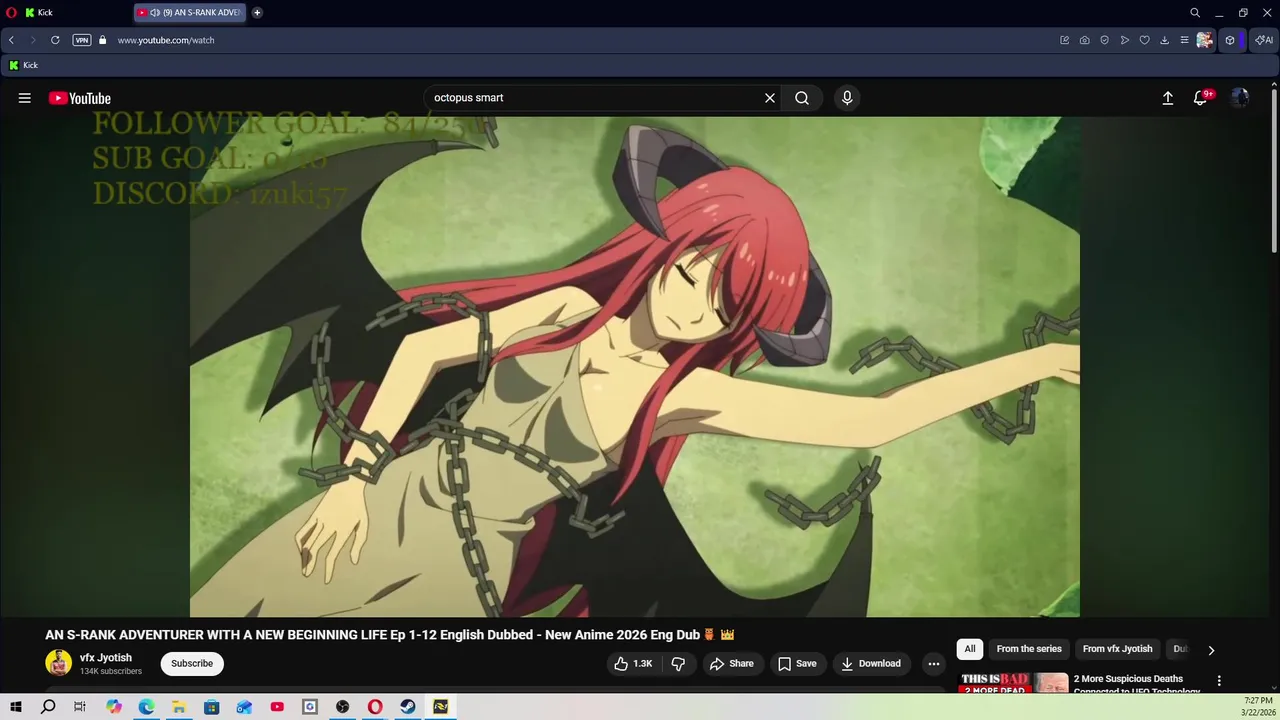
Task: Go forward in browser history
Action: pyautogui.click(x=33, y=40)
